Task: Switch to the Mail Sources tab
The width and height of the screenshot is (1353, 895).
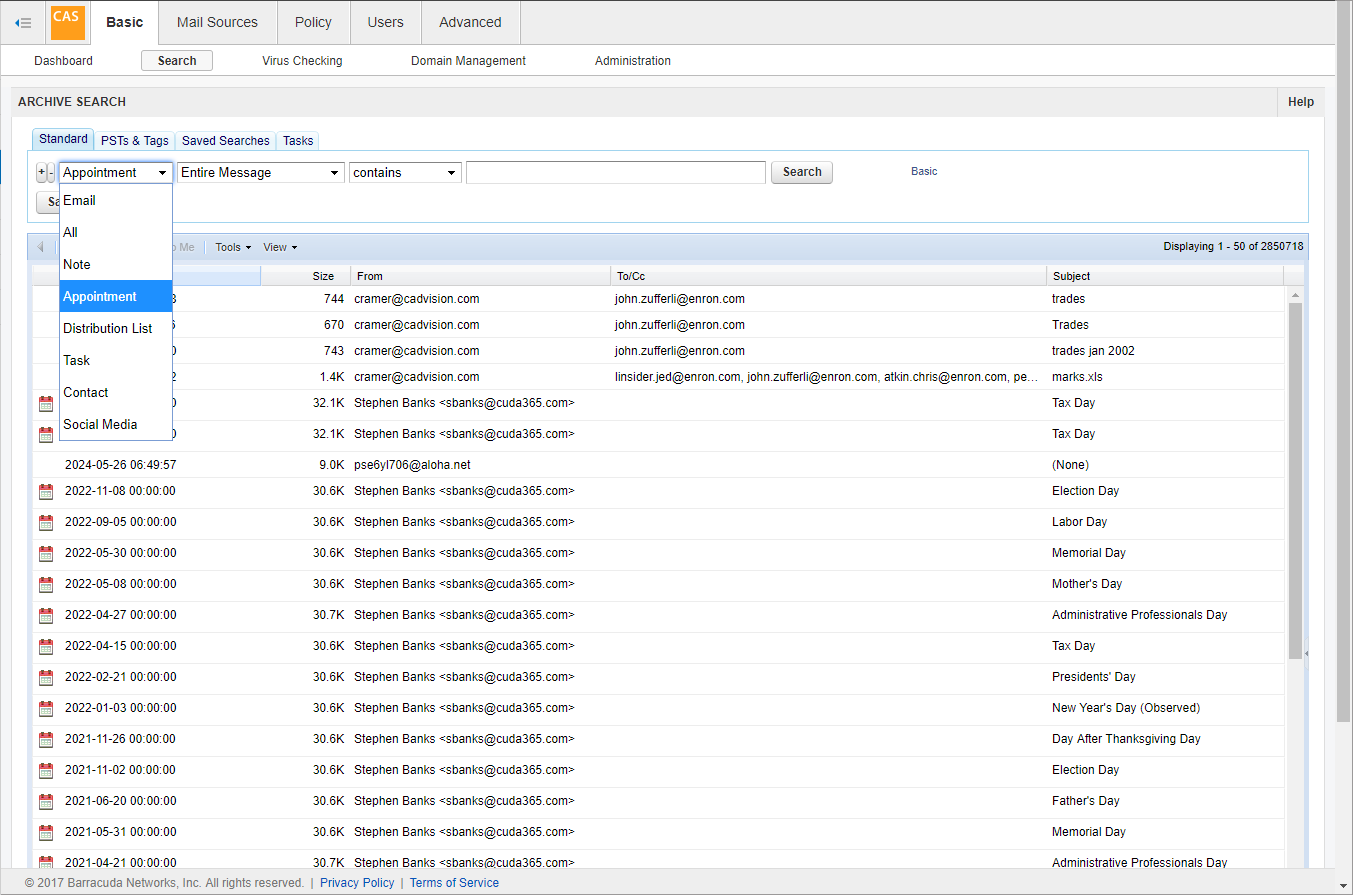Action: [217, 22]
